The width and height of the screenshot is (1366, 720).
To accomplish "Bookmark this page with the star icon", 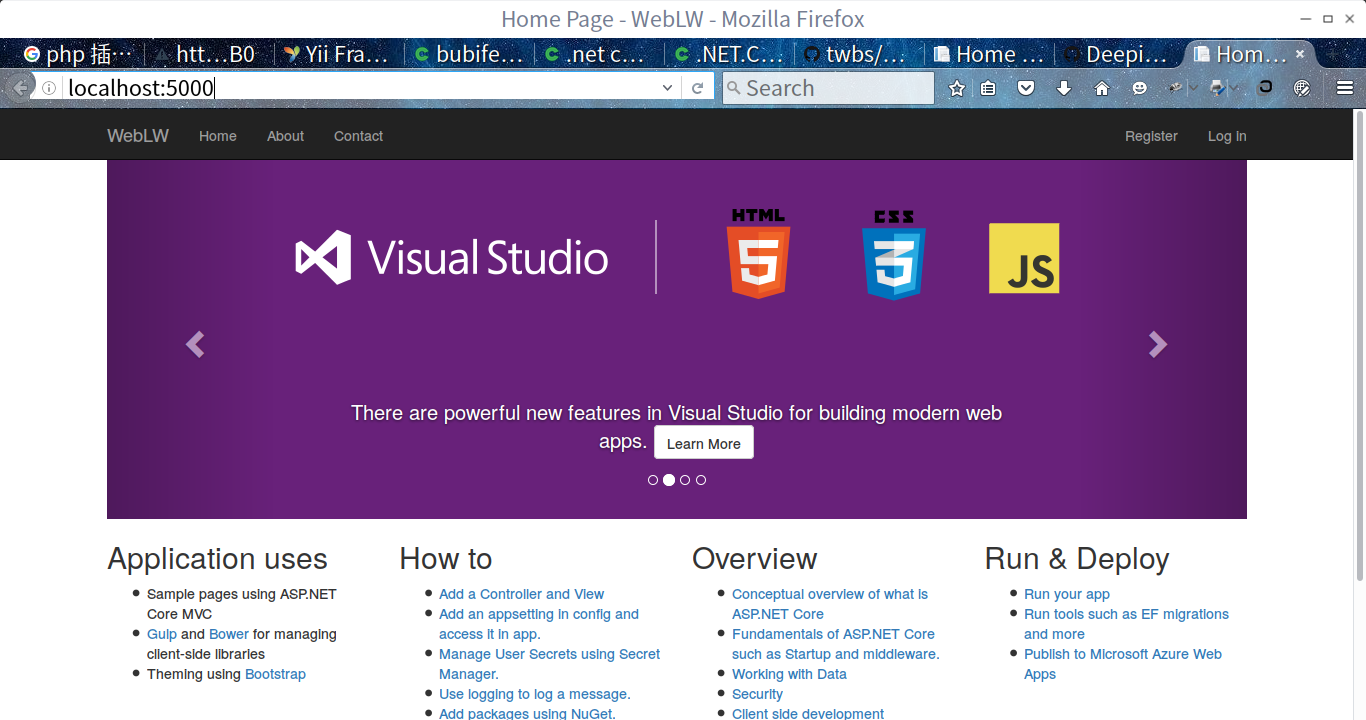I will pos(957,88).
